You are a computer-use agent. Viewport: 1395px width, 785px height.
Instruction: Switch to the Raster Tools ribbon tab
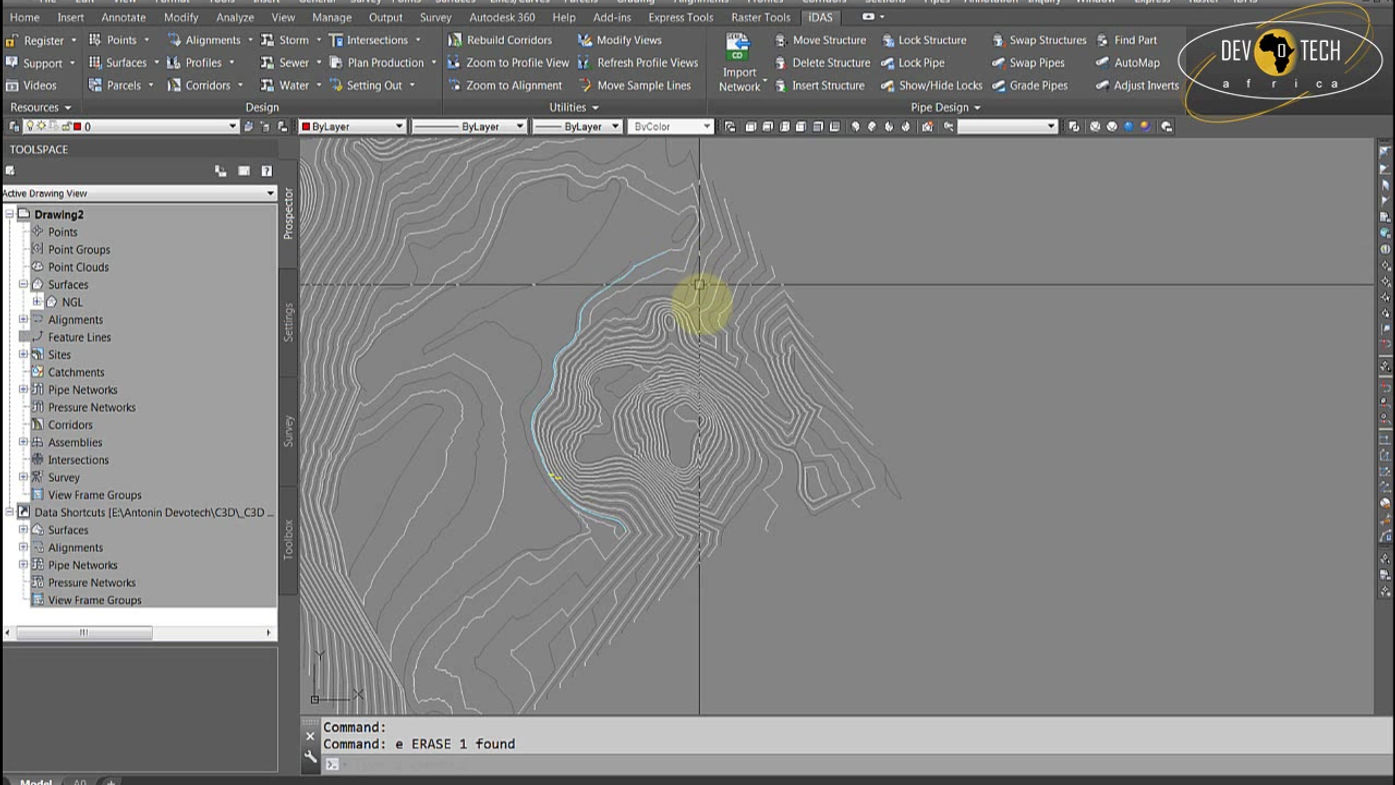[761, 17]
